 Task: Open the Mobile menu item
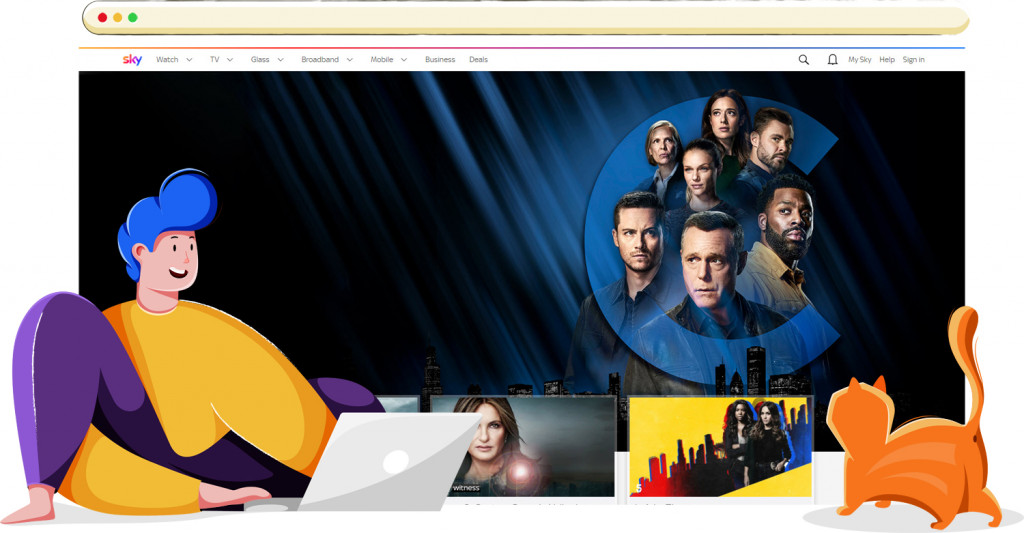point(382,59)
